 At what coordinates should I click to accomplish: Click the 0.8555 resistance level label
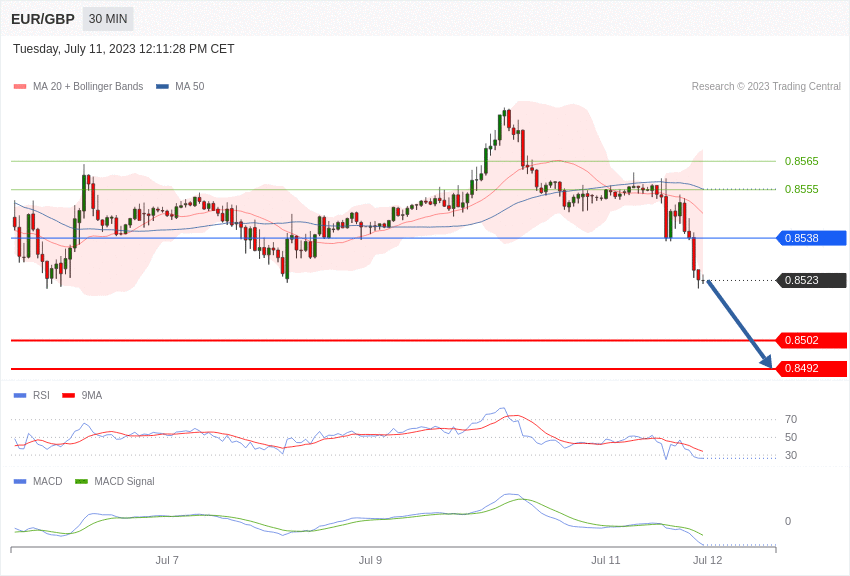tap(802, 189)
